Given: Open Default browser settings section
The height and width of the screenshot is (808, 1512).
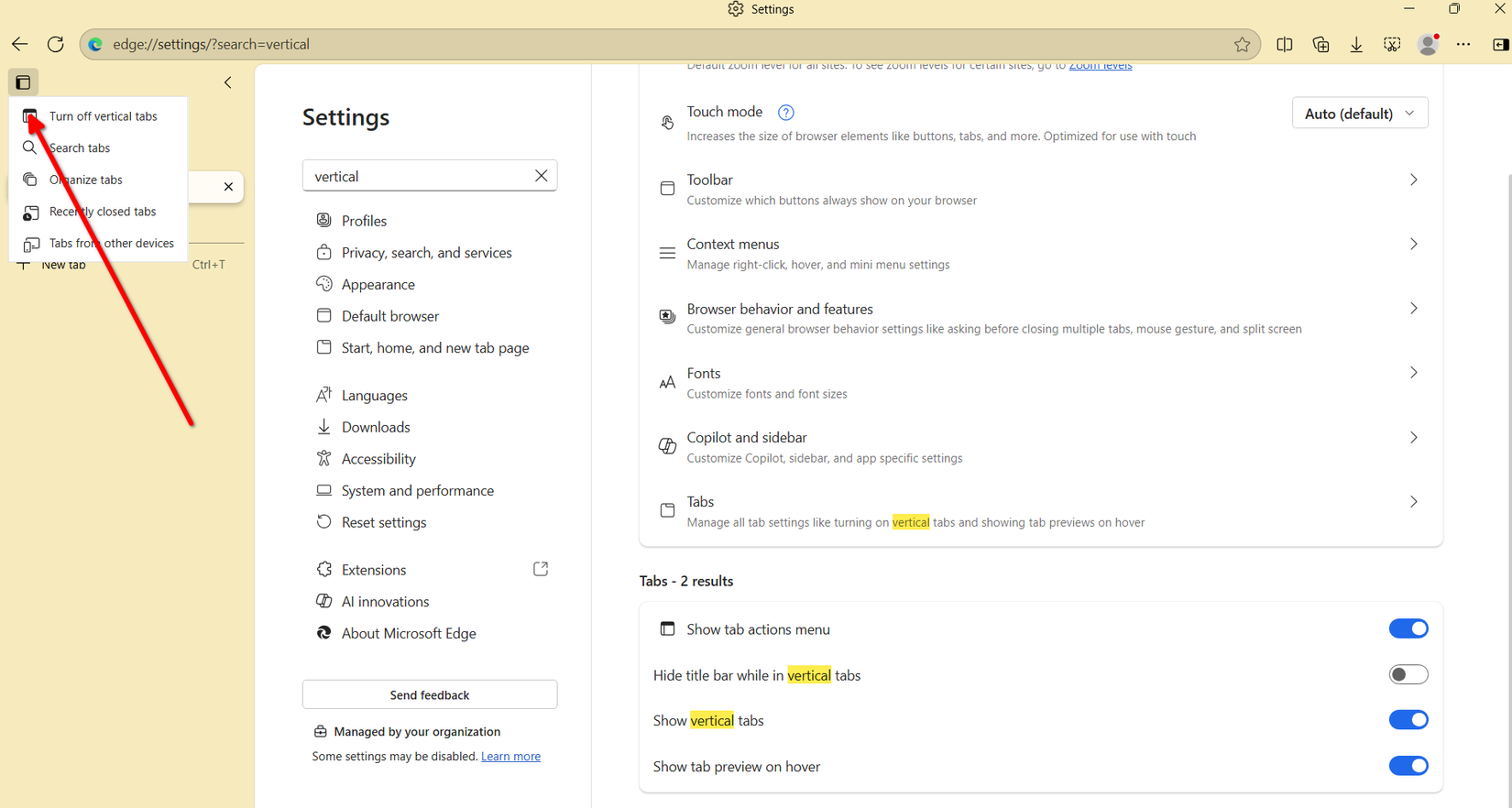Looking at the screenshot, I should (389, 316).
